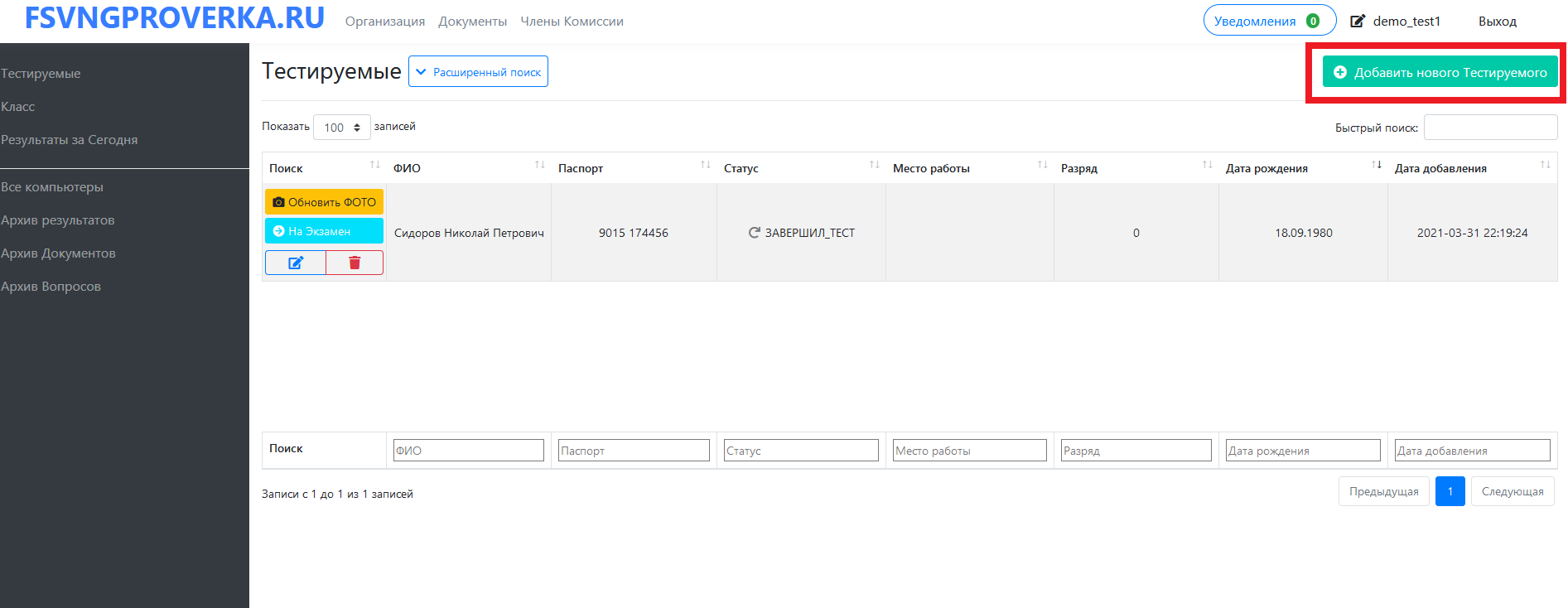Sort table by Статус column arrows
Image resolution: width=1568 pixels, height=608 pixels.
coord(874,166)
